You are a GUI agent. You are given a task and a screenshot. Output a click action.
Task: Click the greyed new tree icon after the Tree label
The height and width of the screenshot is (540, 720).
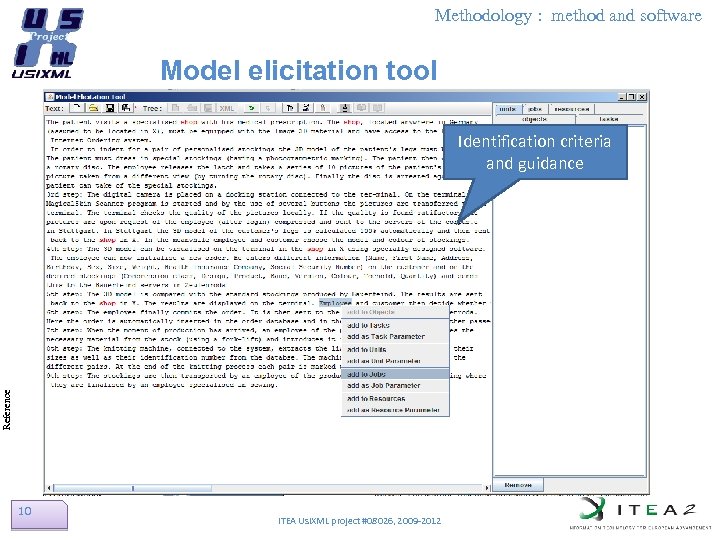tap(175, 108)
